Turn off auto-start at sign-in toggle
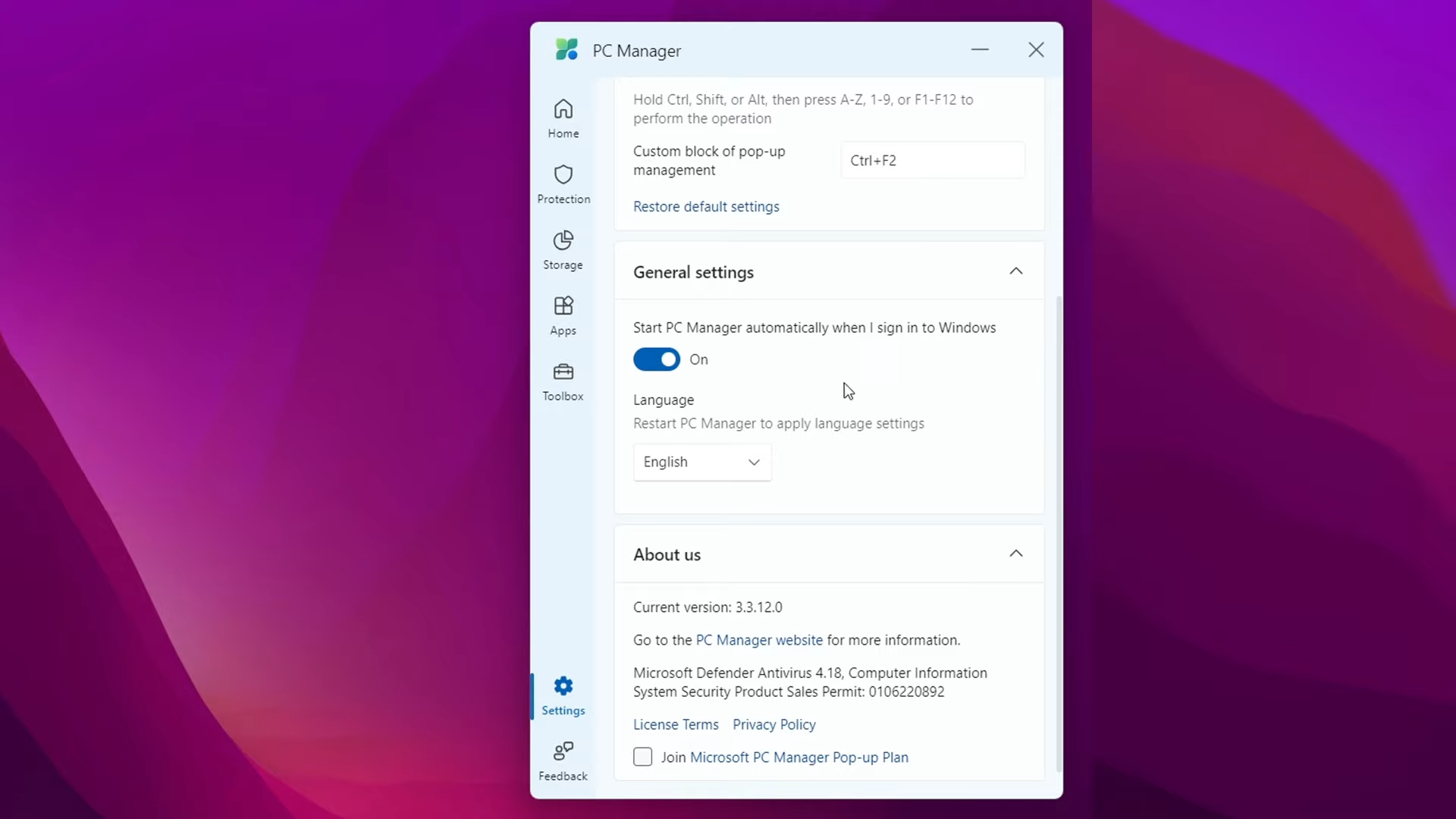 [657, 359]
